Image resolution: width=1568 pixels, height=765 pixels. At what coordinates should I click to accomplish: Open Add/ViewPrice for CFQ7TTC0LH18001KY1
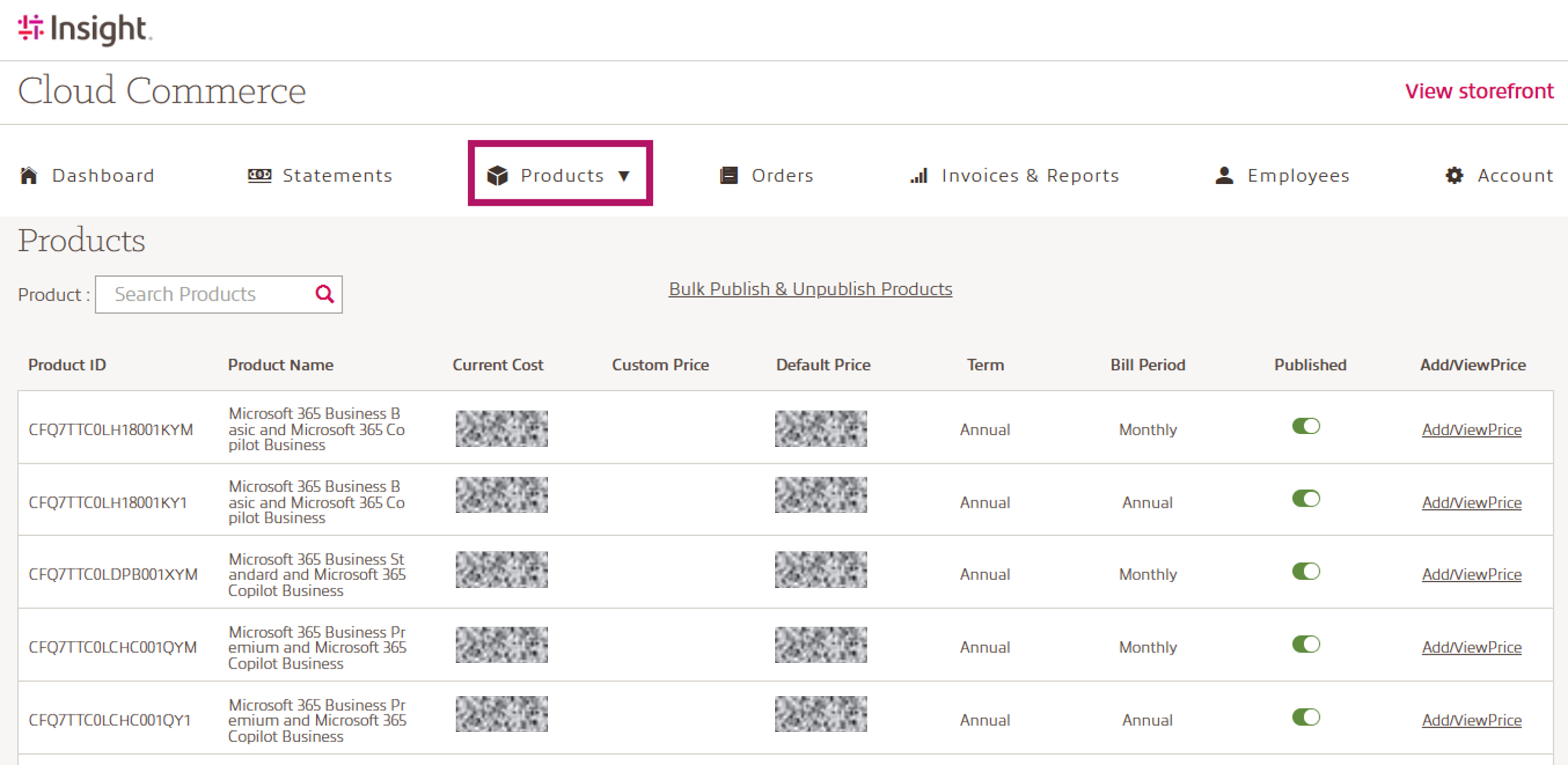[x=1471, y=503]
